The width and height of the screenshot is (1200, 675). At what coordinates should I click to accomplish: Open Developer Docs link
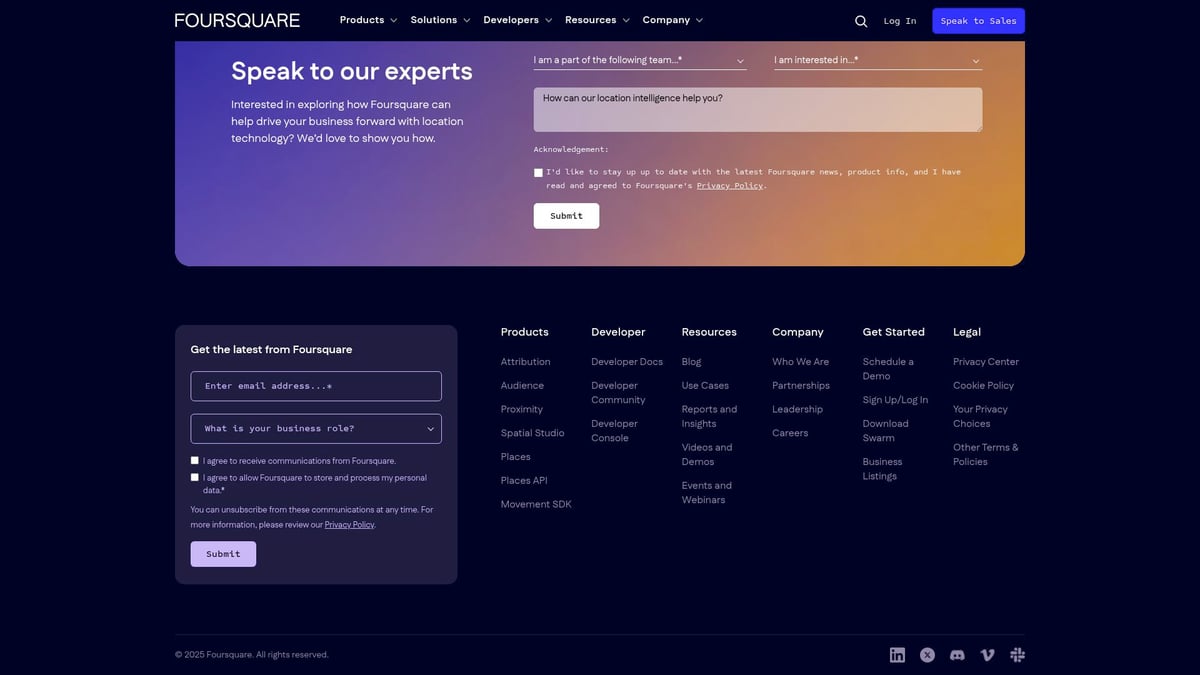627,362
